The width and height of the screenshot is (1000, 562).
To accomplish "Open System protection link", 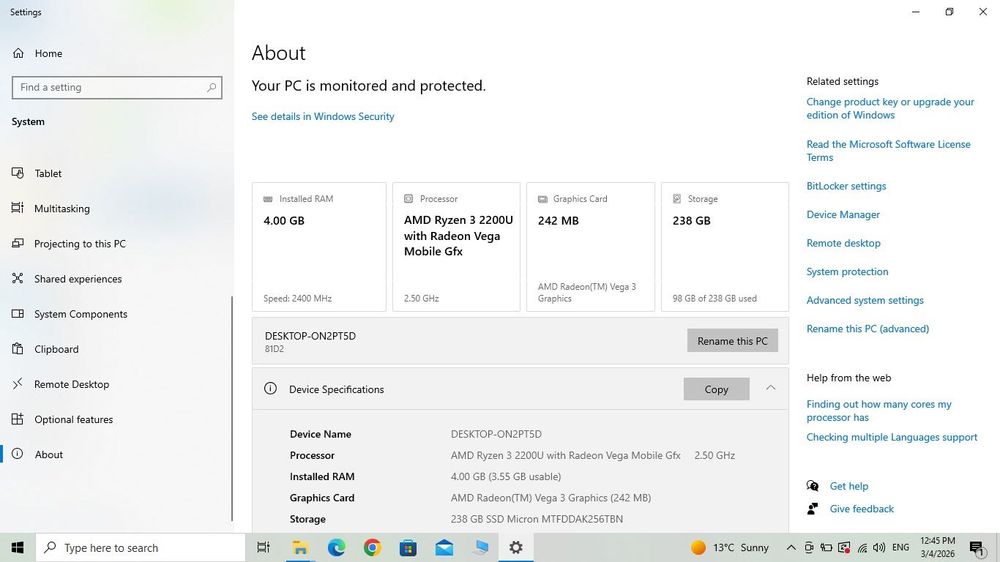I will point(847,272).
